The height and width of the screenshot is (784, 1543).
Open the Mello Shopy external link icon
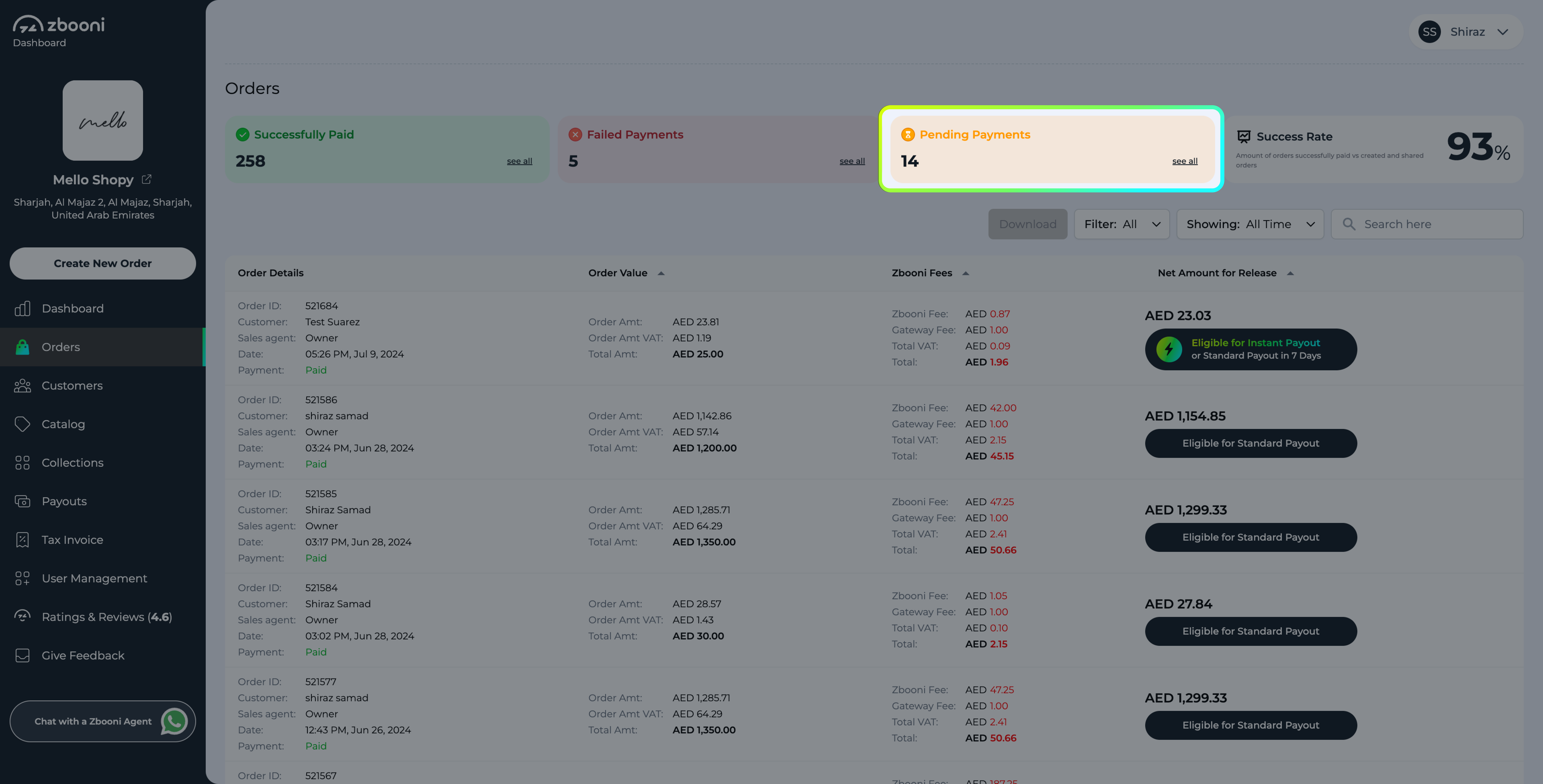147,179
